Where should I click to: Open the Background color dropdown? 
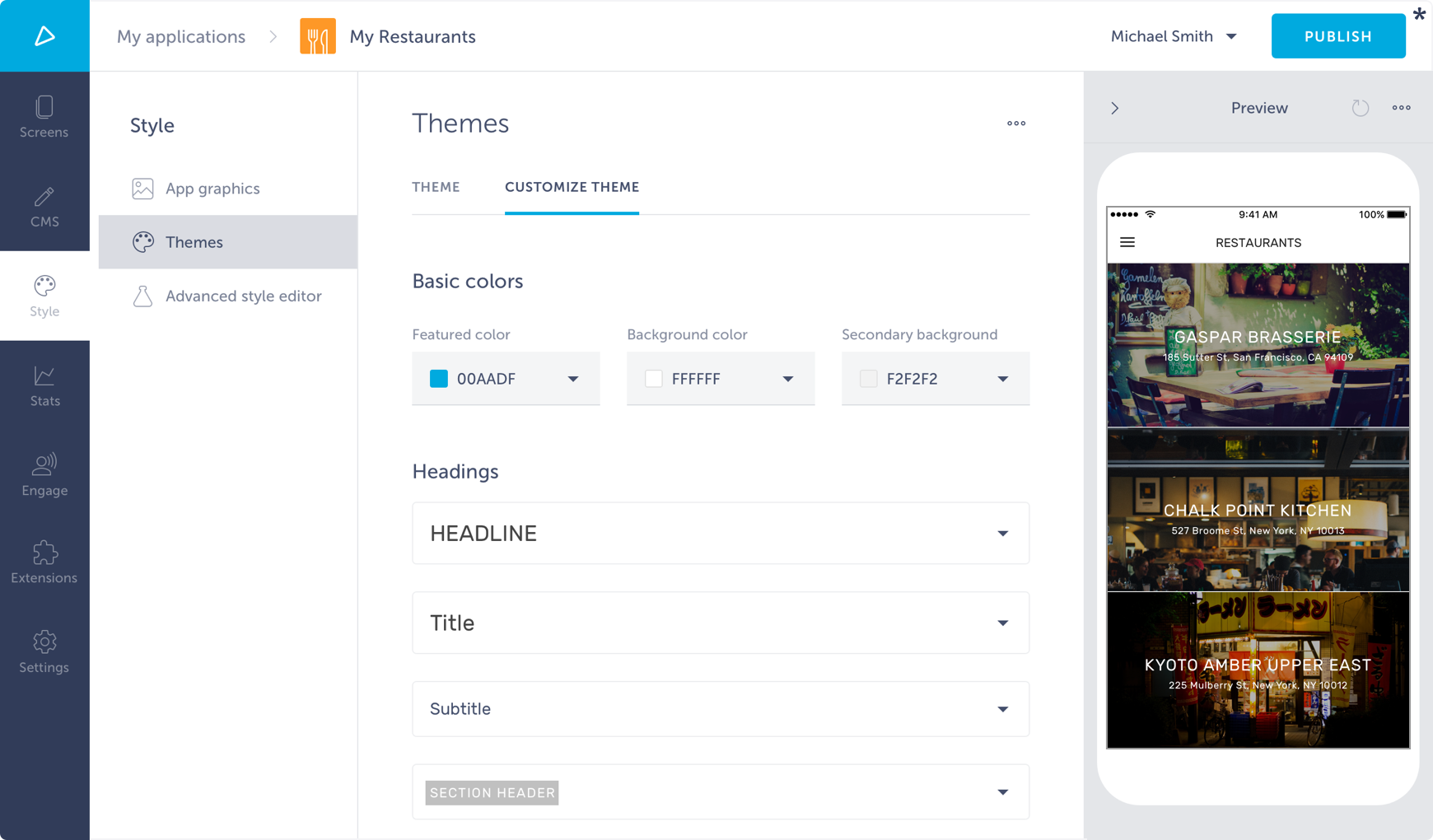[787, 379]
